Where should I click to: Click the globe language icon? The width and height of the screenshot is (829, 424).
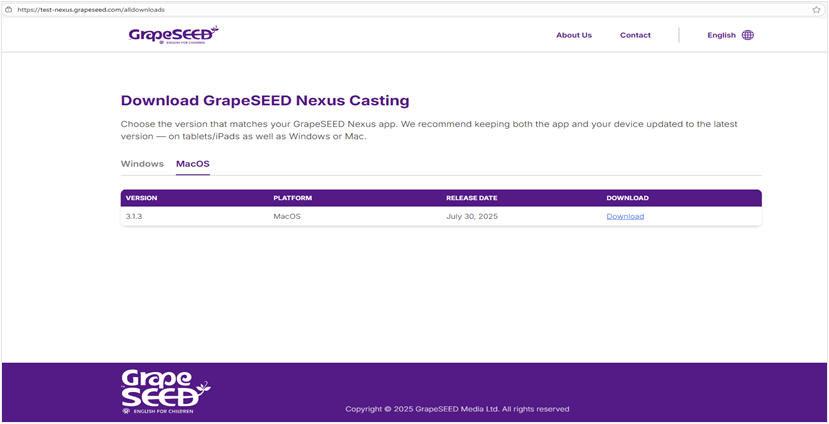pos(748,35)
